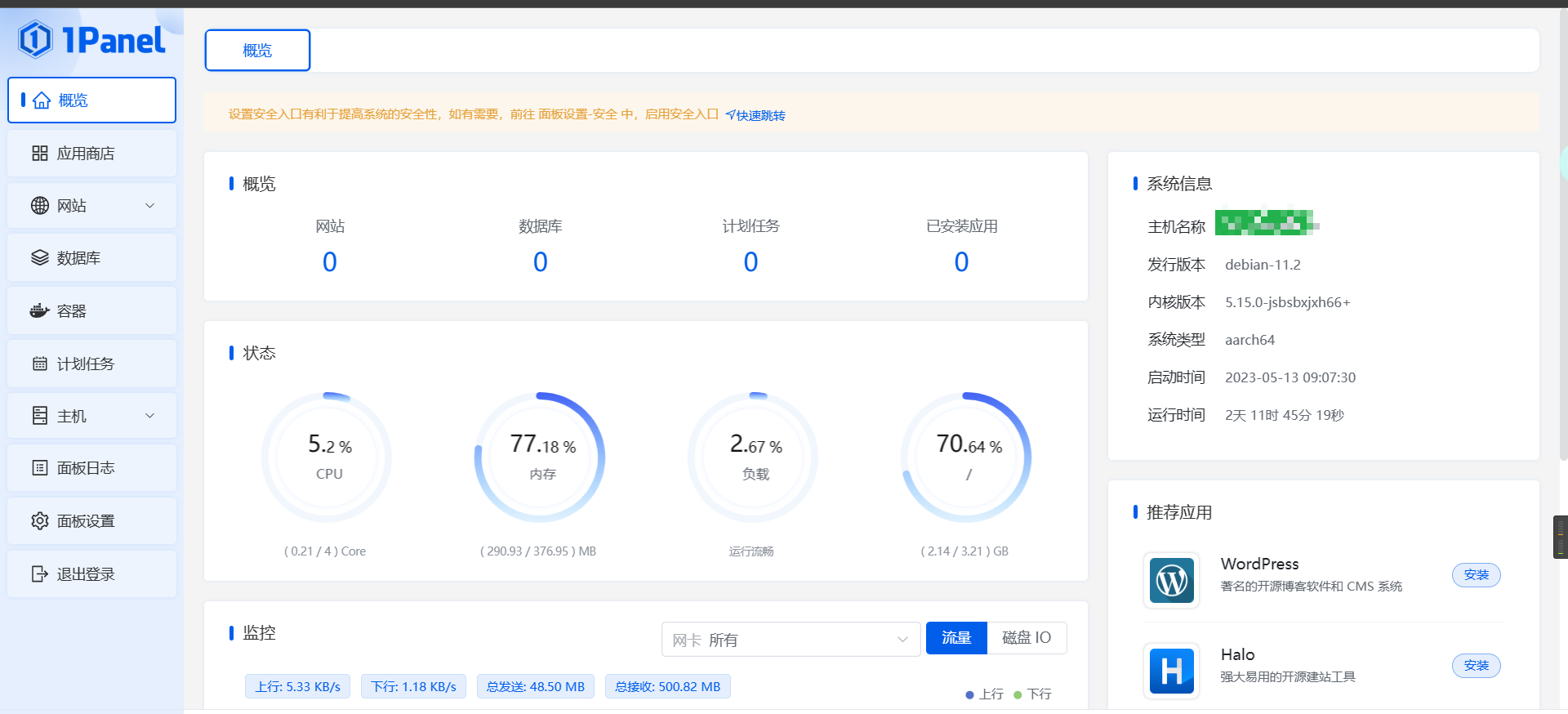Click the quick jump arrow icon
Viewport: 1568px width, 714px height.
point(730,115)
